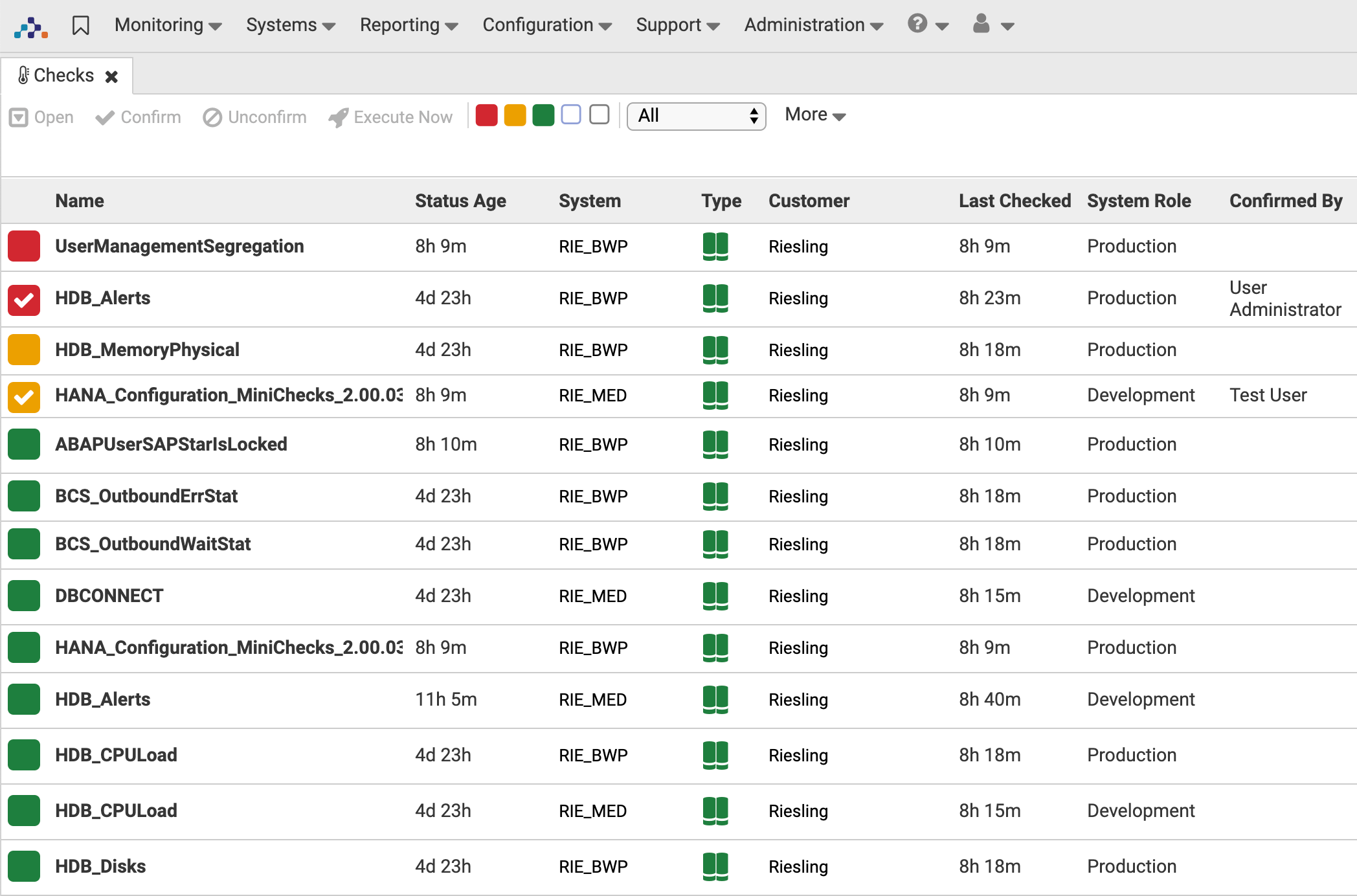Click the Confirm toolbar button
The width and height of the screenshot is (1357, 896).
point(137,117)
